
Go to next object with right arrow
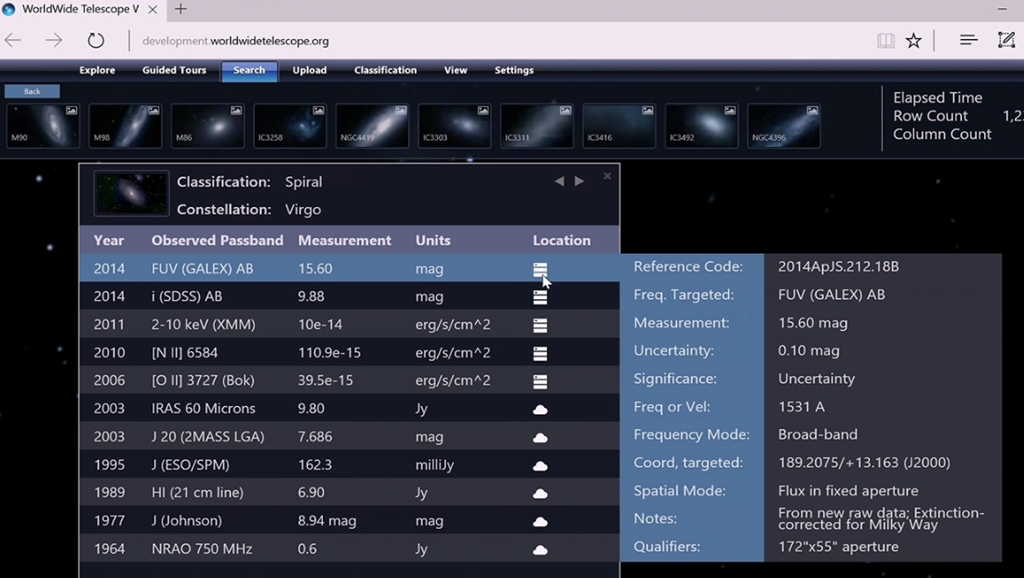click(579, 181)
